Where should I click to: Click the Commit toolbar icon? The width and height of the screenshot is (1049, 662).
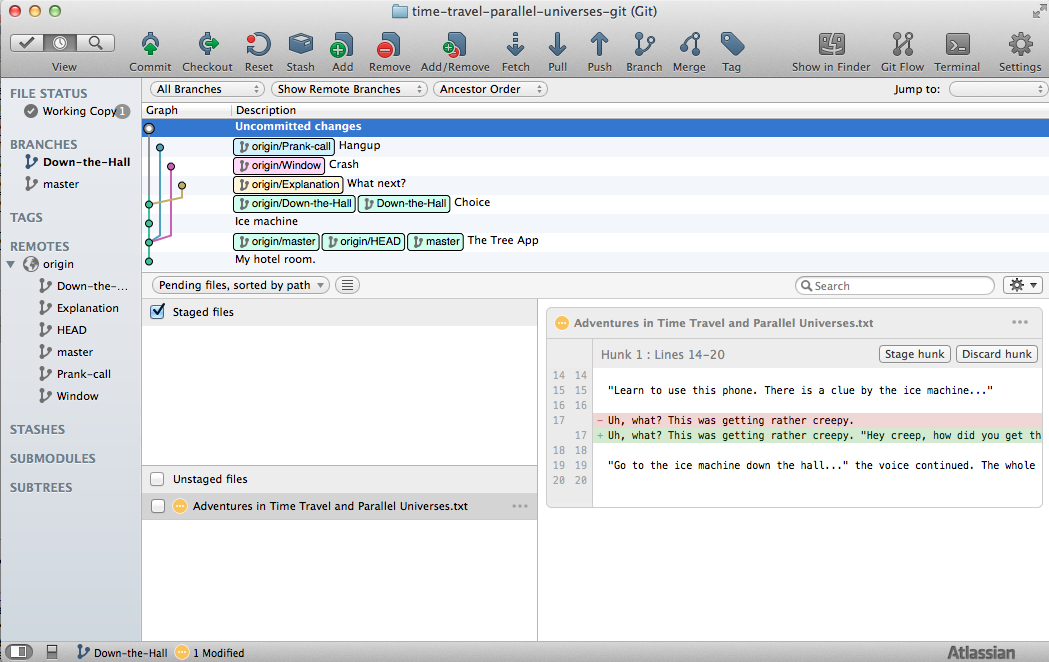[150, 45]
